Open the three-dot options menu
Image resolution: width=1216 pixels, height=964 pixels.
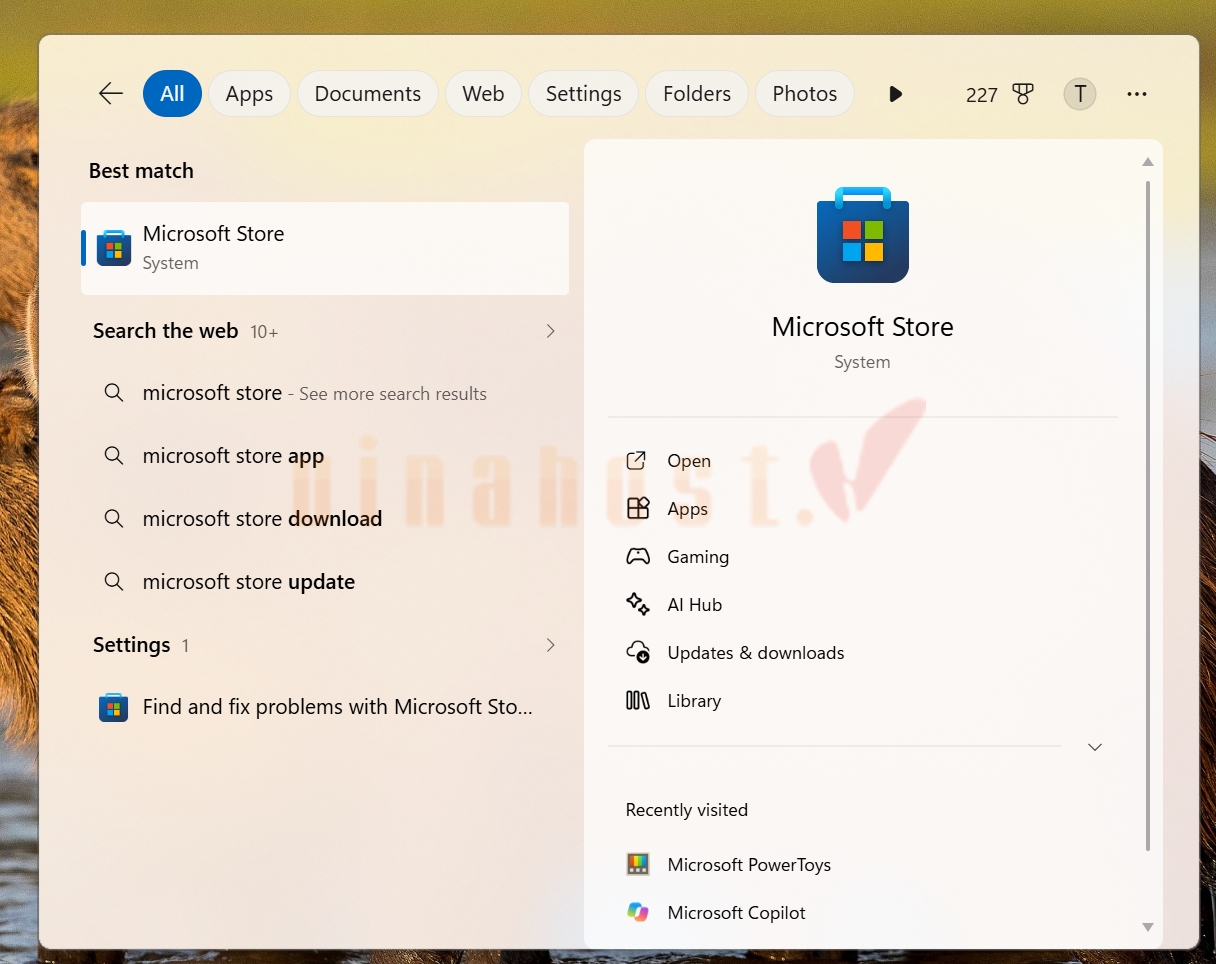[x=1137, y=94]
